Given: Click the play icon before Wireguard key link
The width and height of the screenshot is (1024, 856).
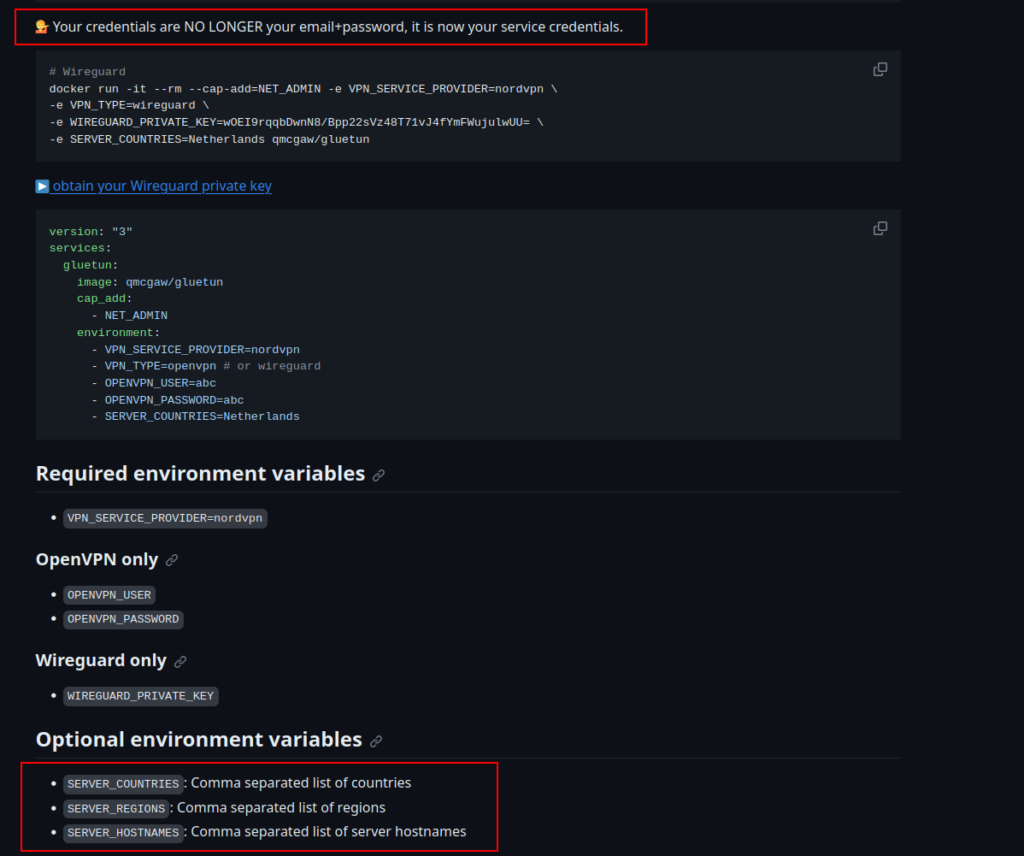Looking at the screenshot, I should pyautogui.click(x=42, y=186).
